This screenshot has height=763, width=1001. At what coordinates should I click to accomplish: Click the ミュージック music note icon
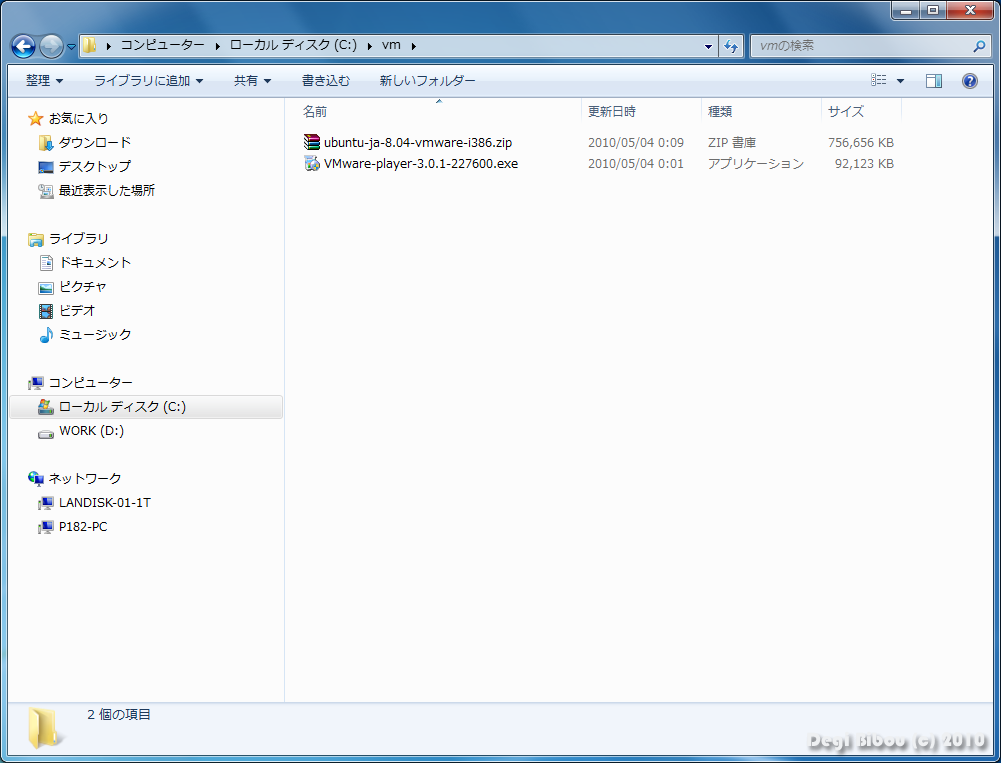tap(46, 335)
